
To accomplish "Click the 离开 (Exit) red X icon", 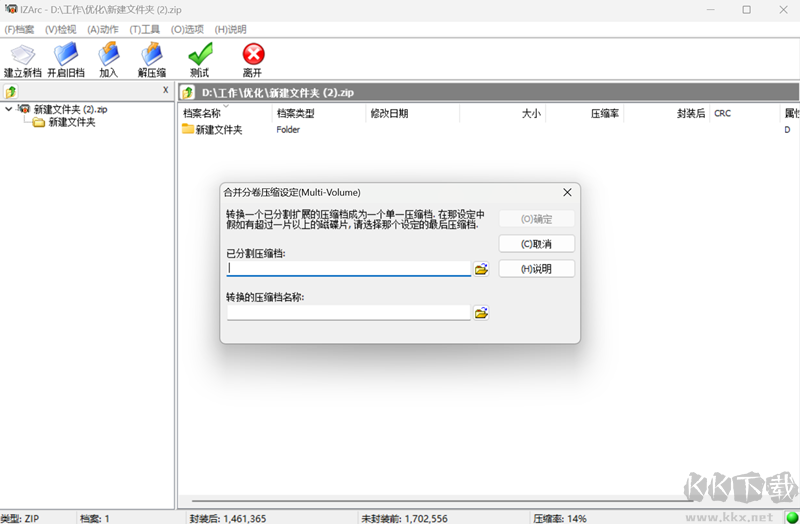I will [253, 60].
